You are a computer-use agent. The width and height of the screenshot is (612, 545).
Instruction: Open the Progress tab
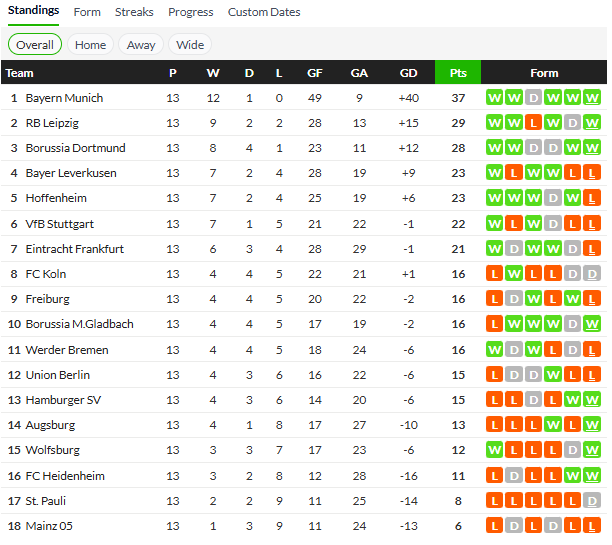click(x=190, y=12)
